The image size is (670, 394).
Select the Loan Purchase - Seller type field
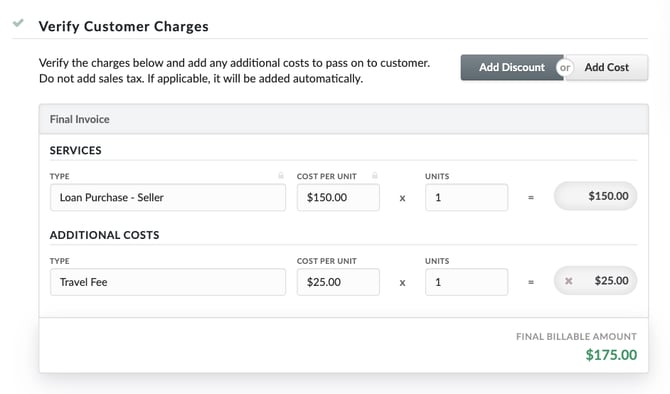[x=168, y=197]
